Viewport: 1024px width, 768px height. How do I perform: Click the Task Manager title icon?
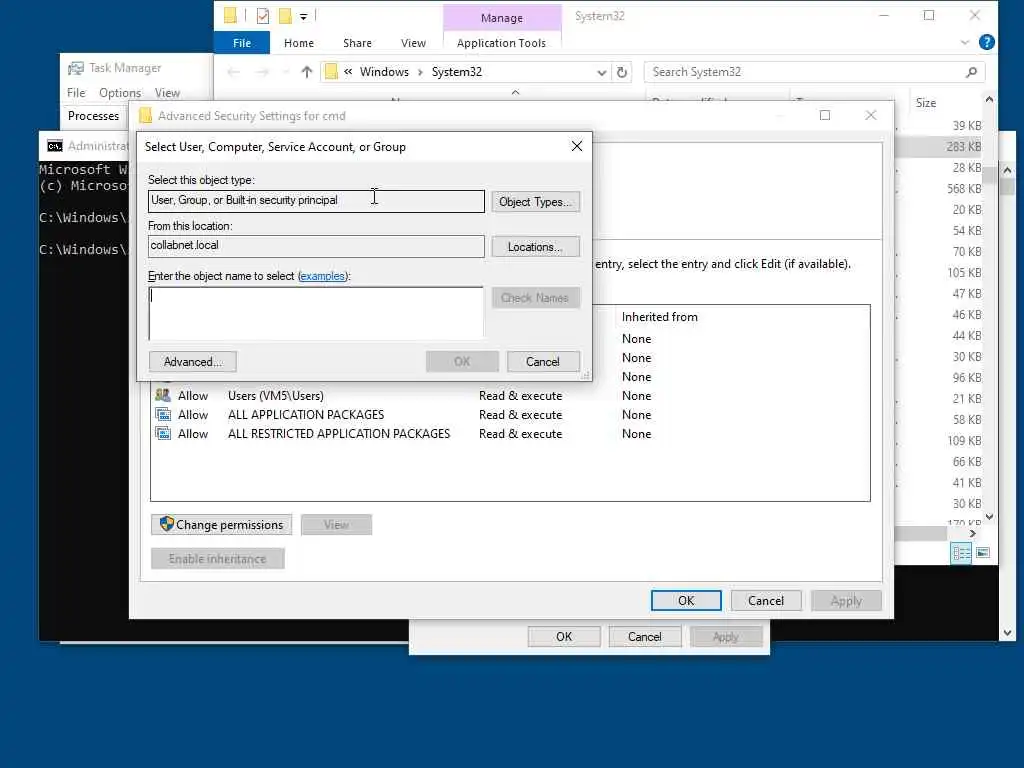(76, 68)
